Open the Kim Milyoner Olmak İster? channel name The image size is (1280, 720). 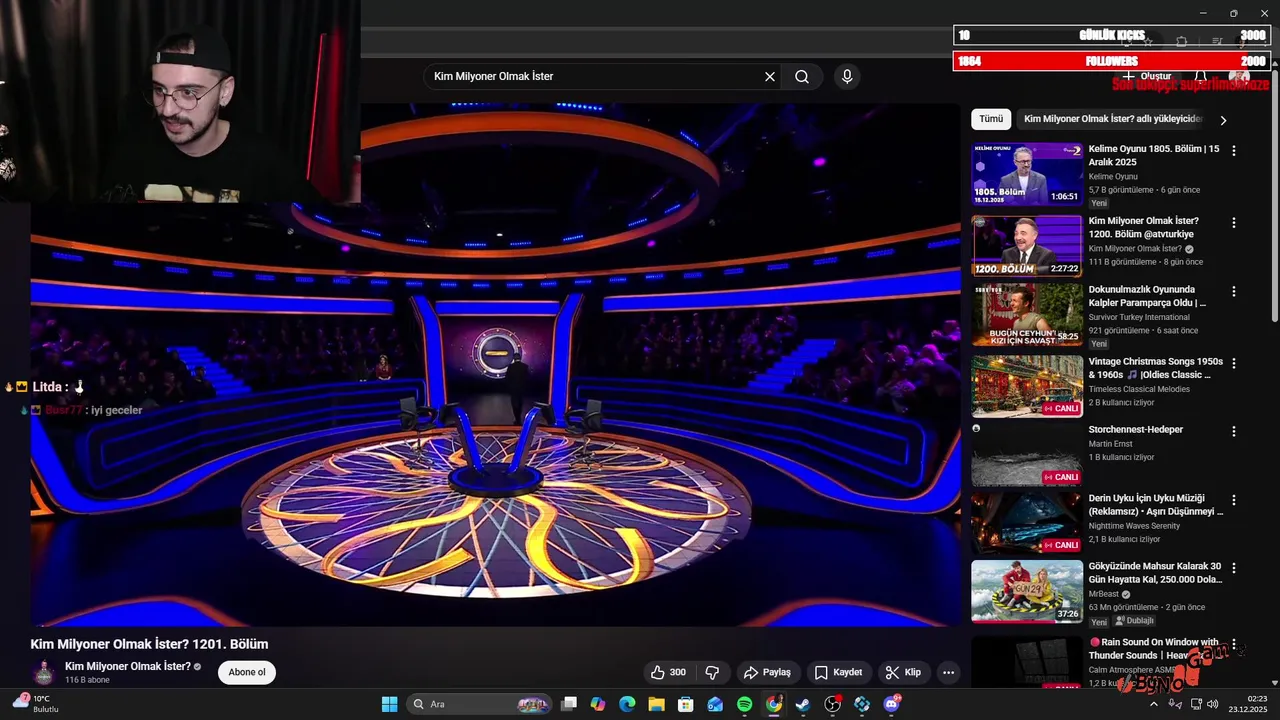click(x=128, y=666)
